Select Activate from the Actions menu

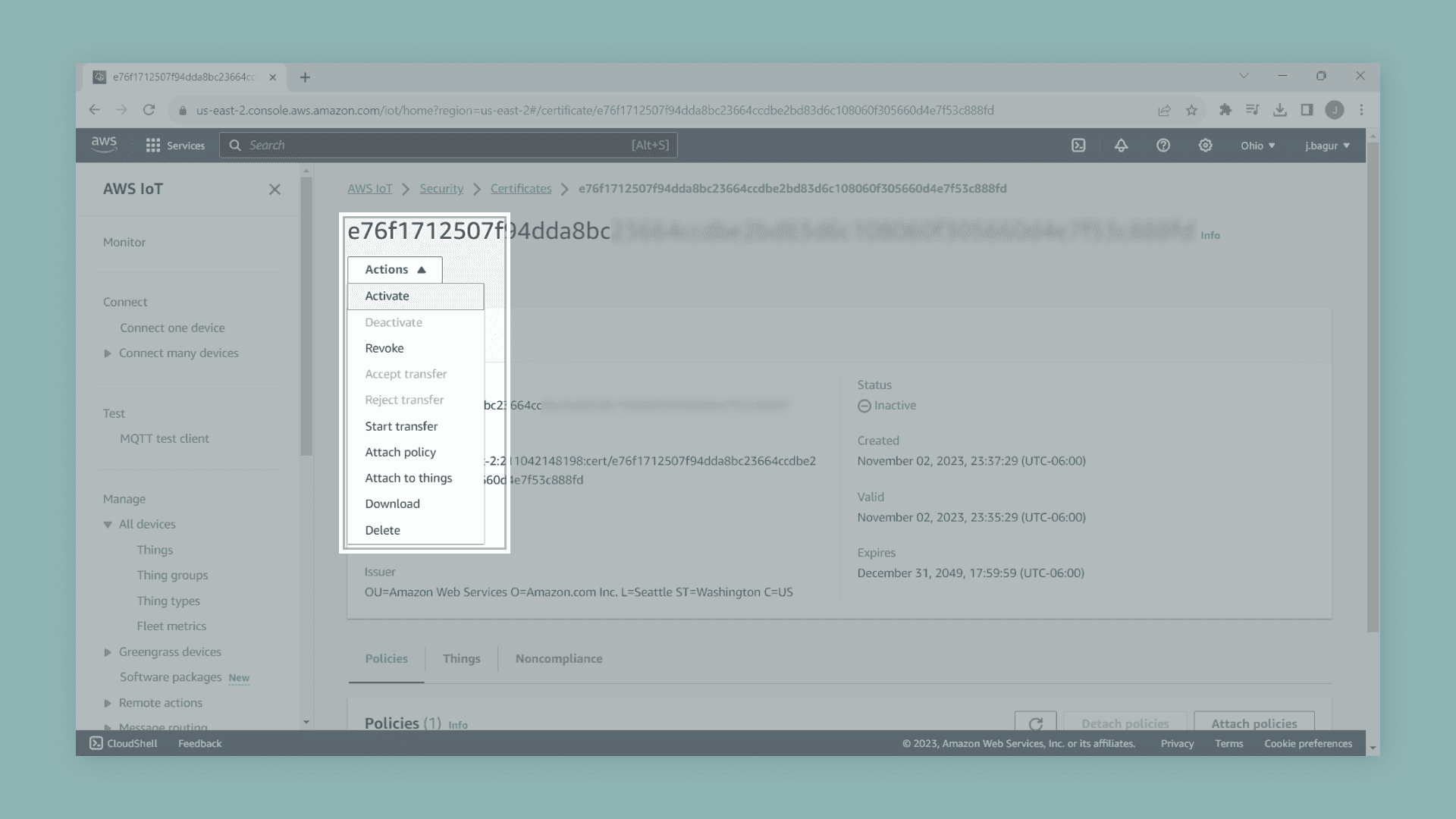416,297
